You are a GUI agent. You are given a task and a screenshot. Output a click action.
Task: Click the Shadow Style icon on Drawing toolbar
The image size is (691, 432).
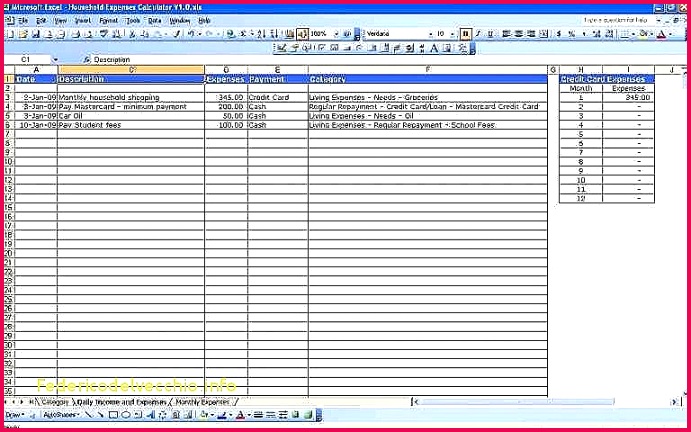(x=295, y=414)
